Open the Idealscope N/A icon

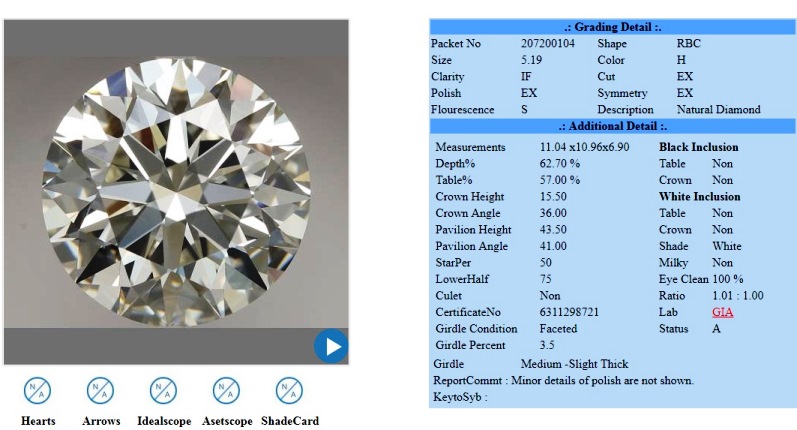[163, 390]
